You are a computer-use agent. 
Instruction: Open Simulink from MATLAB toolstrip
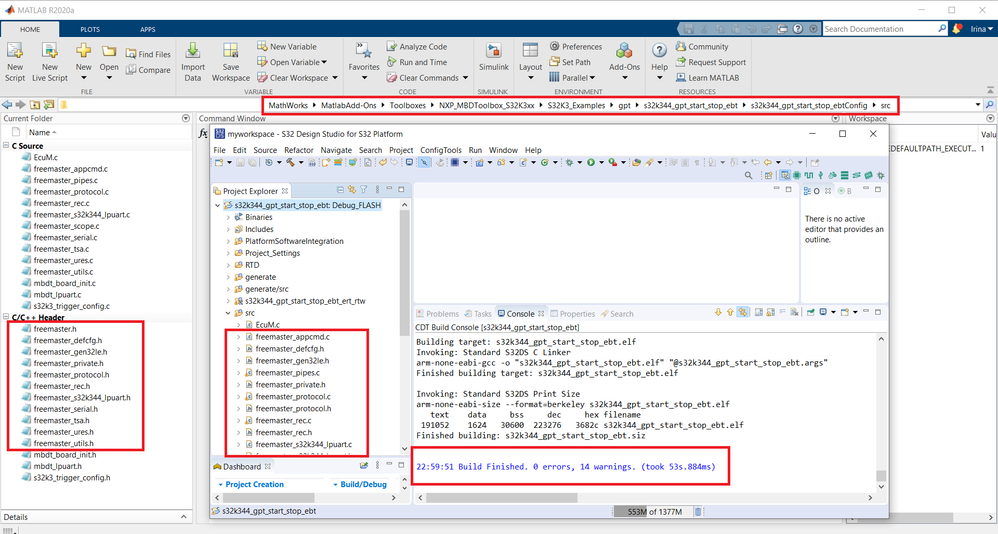coord(493,57)
